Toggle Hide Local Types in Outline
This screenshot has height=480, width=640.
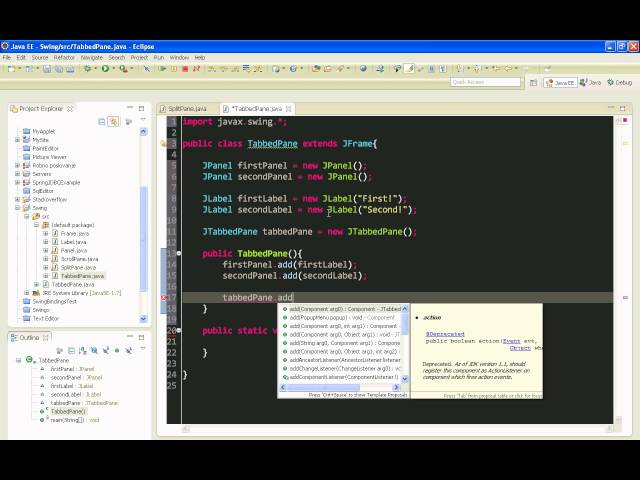tap(129, 351)
